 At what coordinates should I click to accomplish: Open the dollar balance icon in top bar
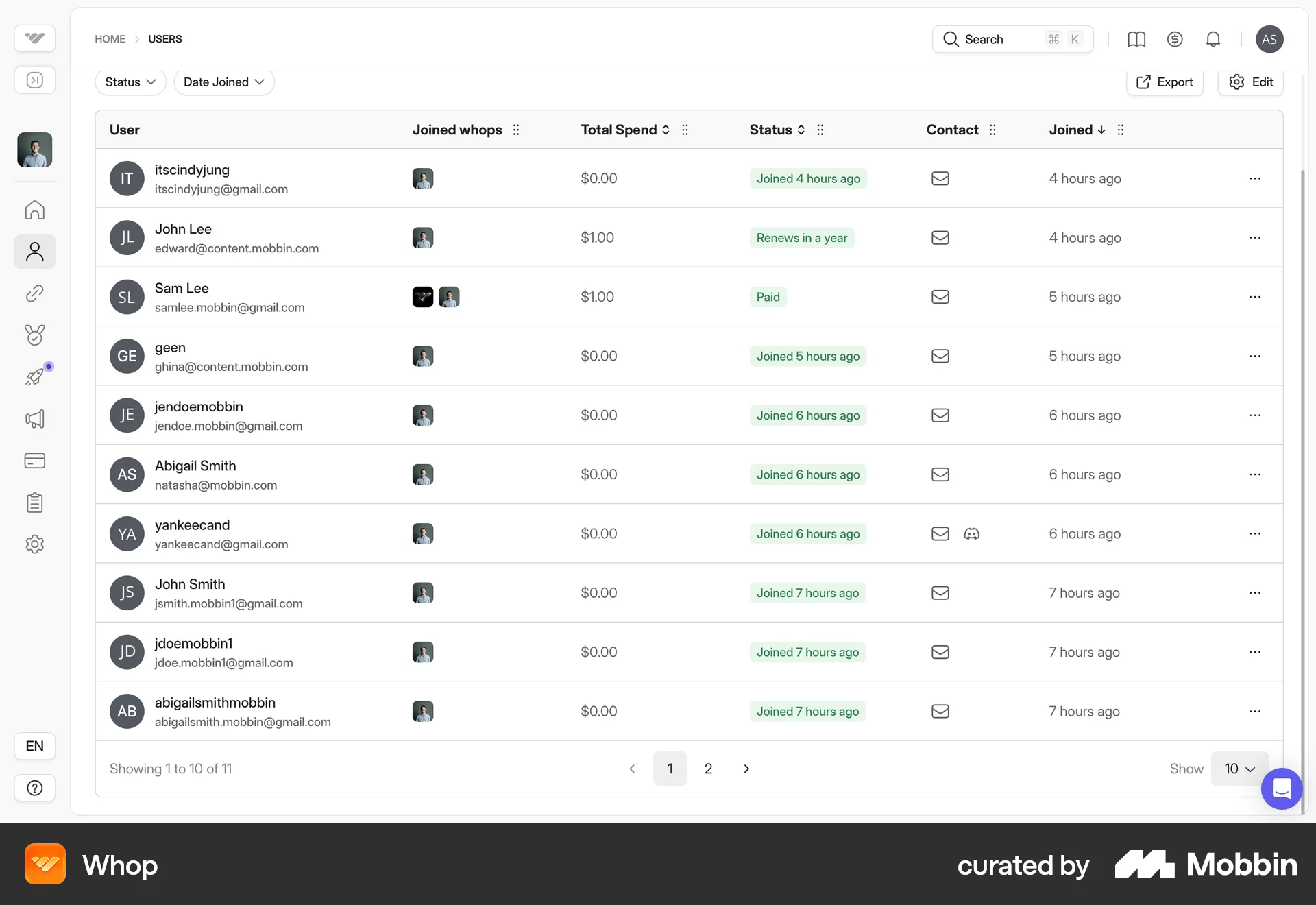pos(1174,39)
